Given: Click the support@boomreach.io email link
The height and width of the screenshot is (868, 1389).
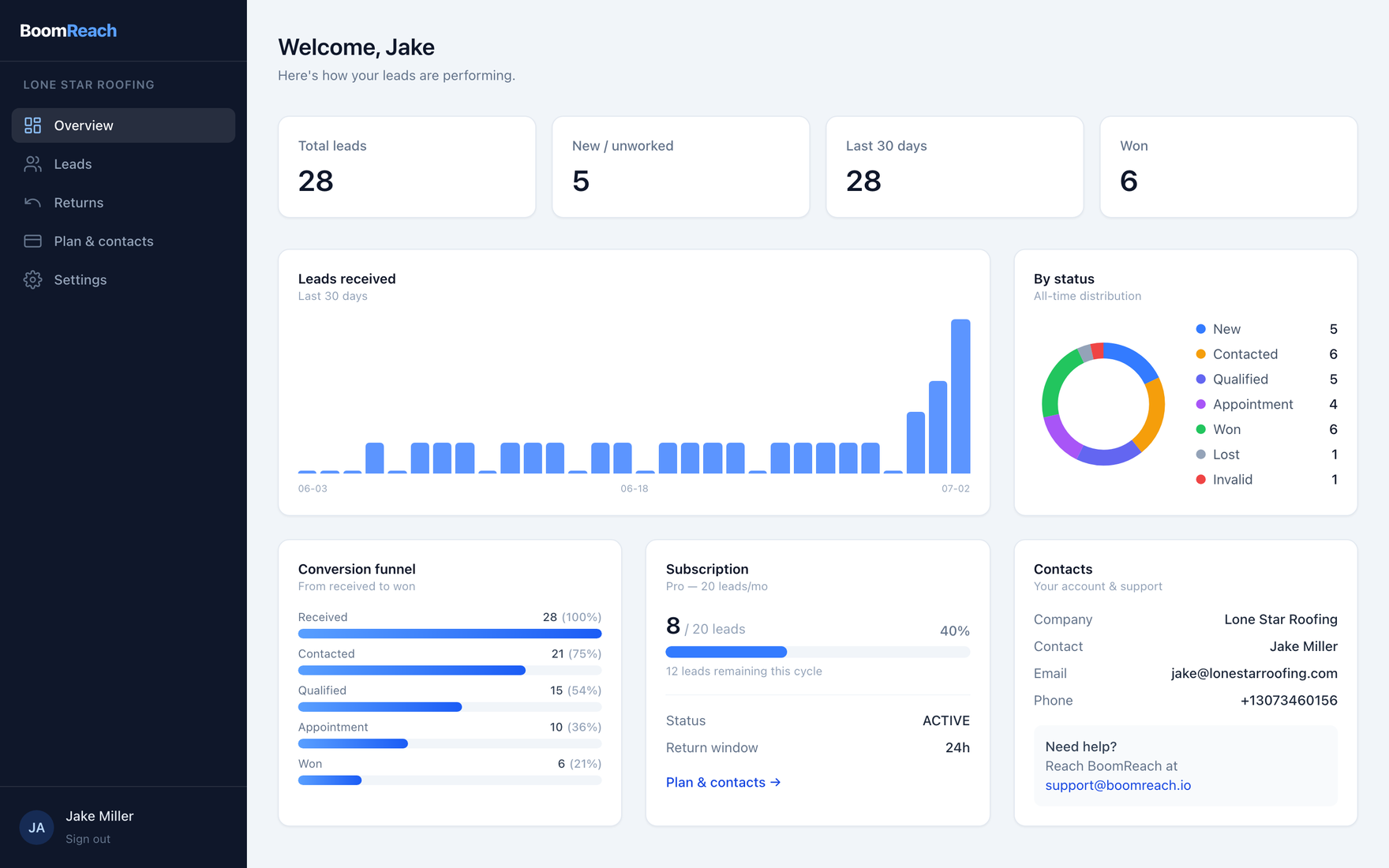Looking at the screenshot, I should point(1118,785).
